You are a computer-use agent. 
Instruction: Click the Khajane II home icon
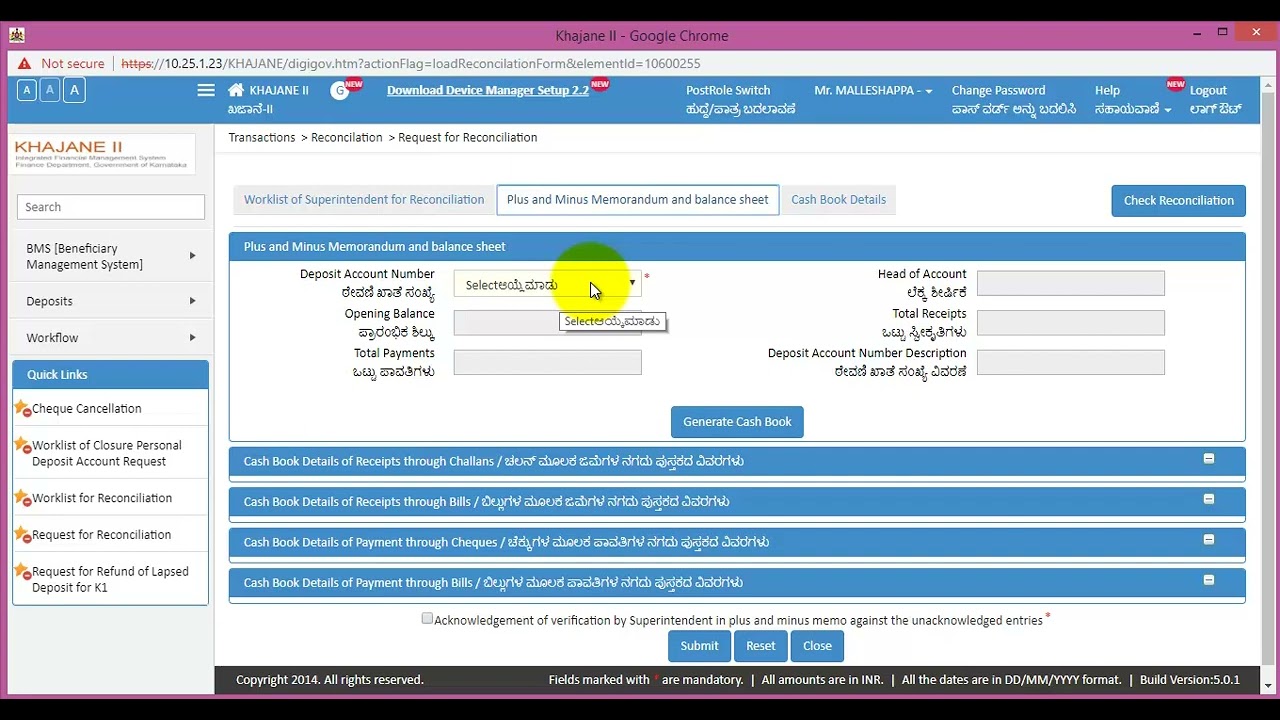tap(236, 90)
